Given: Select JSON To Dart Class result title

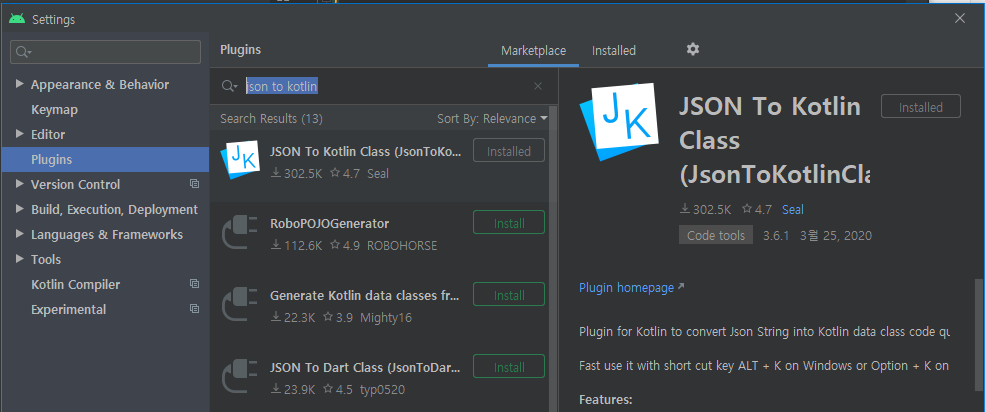Looking at the screenshot, I should pyautogui.click(x=366, y=367).
